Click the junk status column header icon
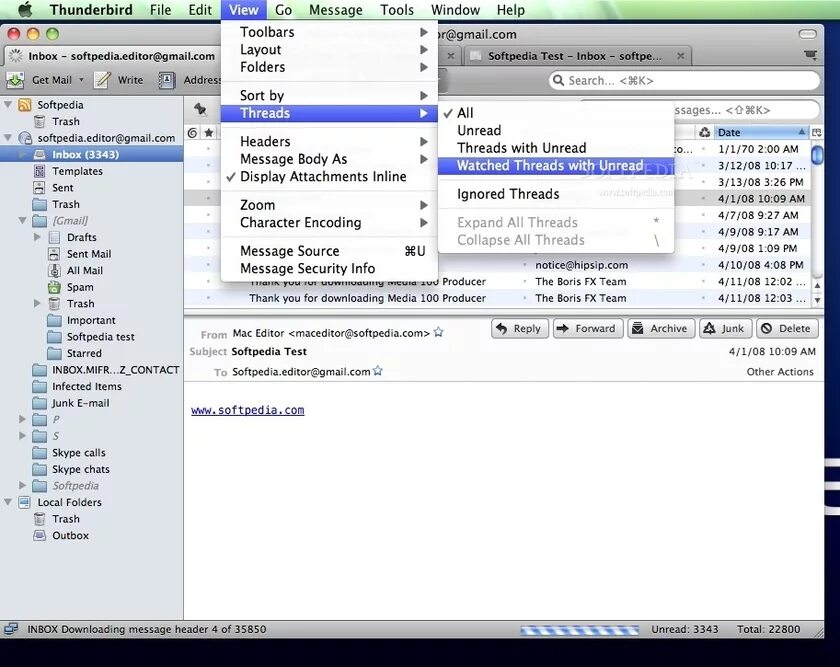The width and height of the screenshot is (840, 667). coord(704,132)
